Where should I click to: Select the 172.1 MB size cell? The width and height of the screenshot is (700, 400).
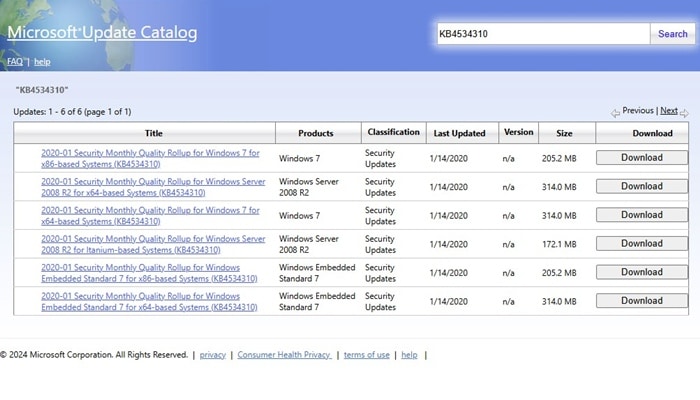pos(559,244)
